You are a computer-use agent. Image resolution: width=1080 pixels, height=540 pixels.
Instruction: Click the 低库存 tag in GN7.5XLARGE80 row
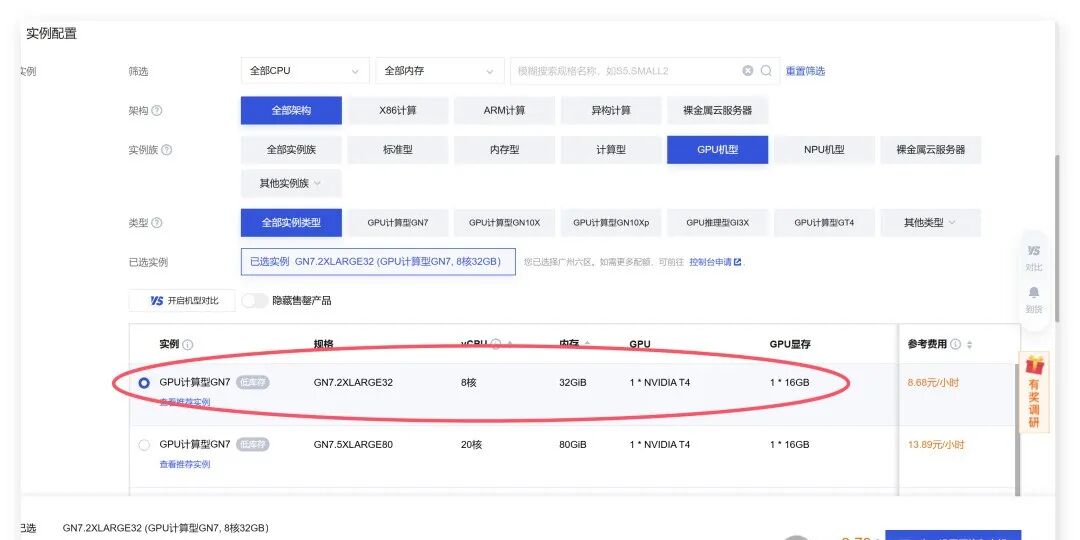253,444
